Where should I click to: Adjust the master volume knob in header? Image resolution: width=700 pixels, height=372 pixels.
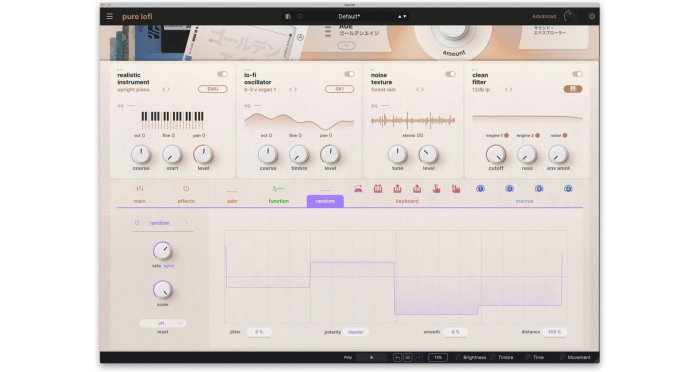569,16
